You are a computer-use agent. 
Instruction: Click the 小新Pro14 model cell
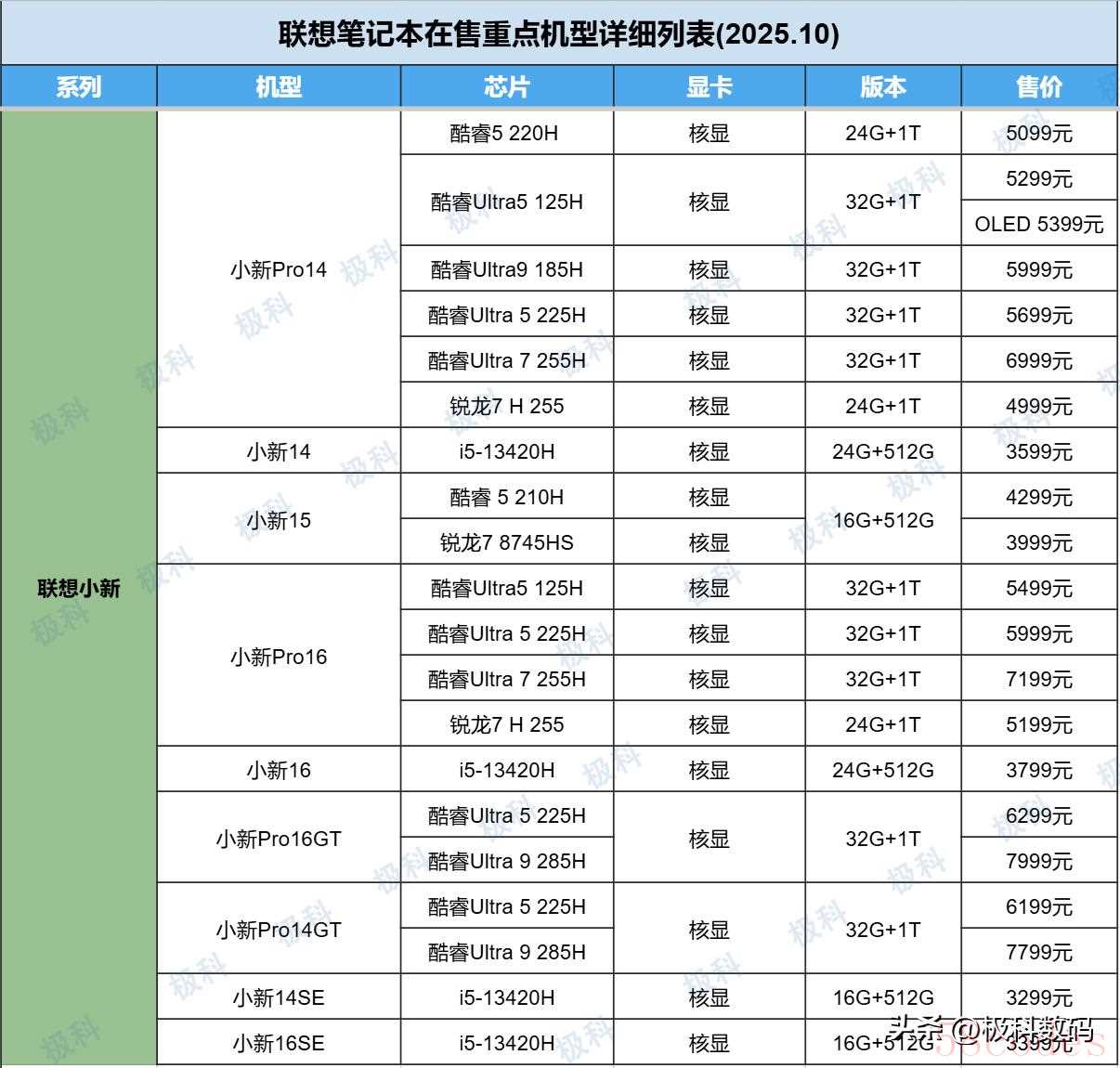click(x=279, y=270)
